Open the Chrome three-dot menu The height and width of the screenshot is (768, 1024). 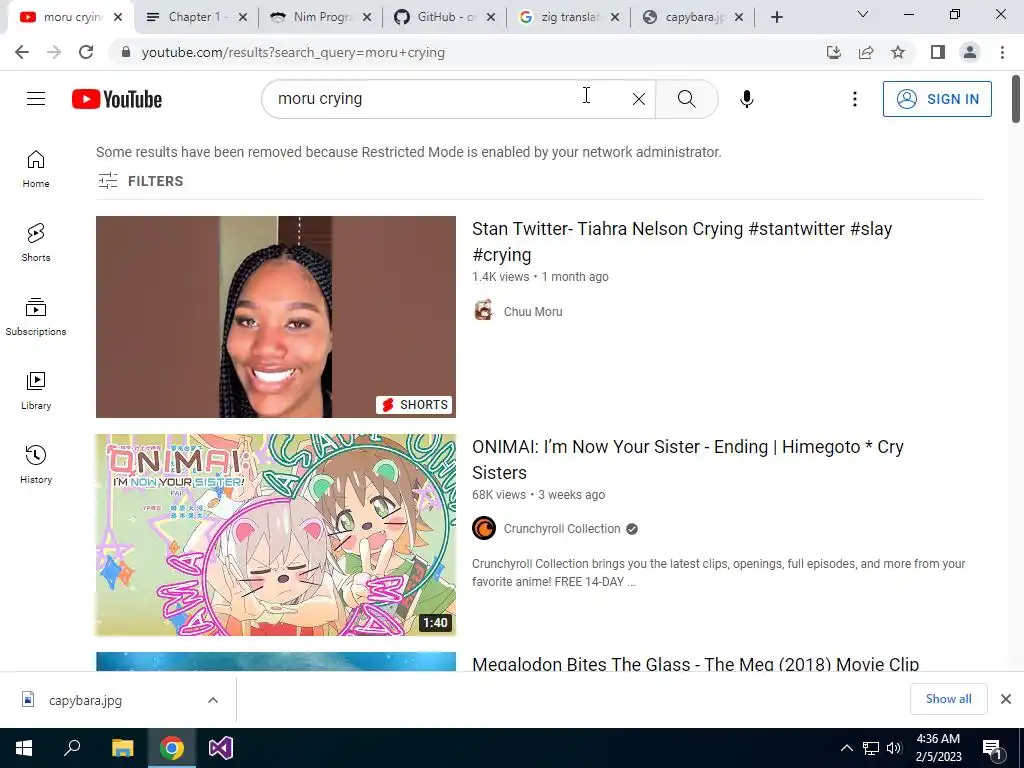[x=1002, y=52]
